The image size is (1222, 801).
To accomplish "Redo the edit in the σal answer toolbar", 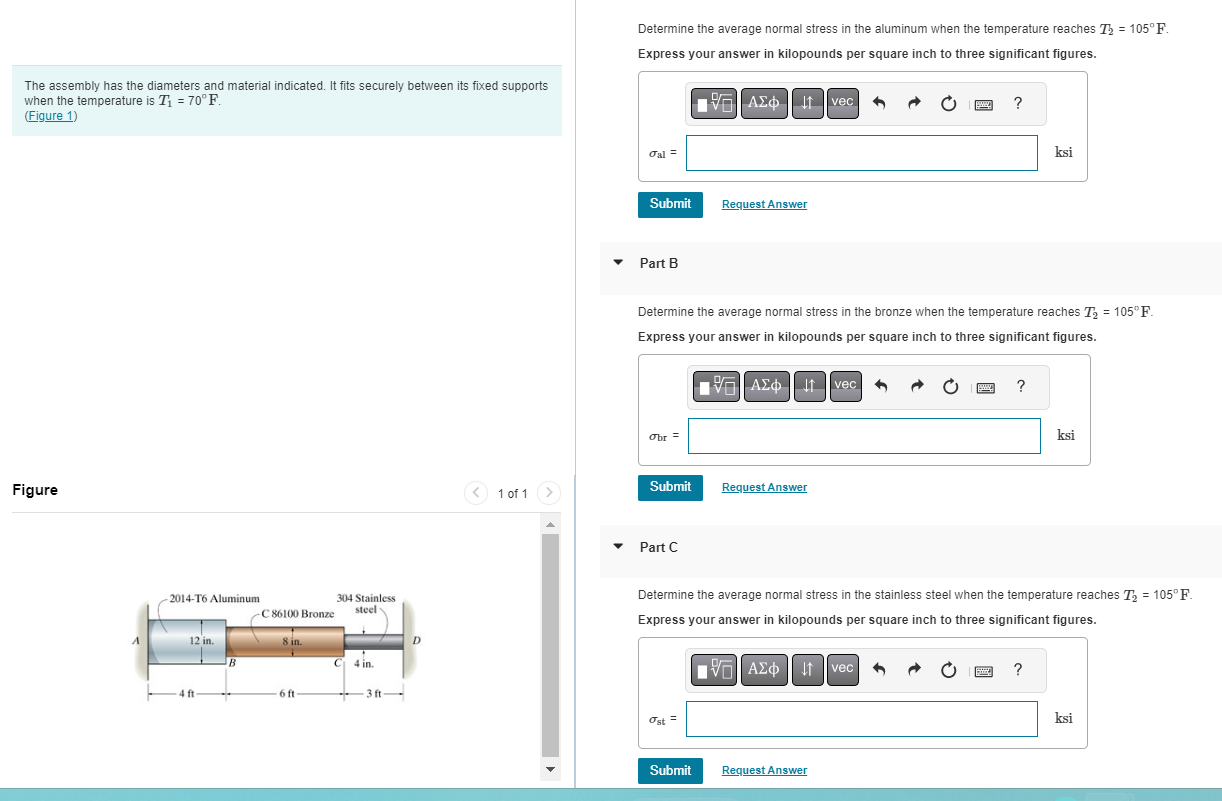I will coord(914,103).
